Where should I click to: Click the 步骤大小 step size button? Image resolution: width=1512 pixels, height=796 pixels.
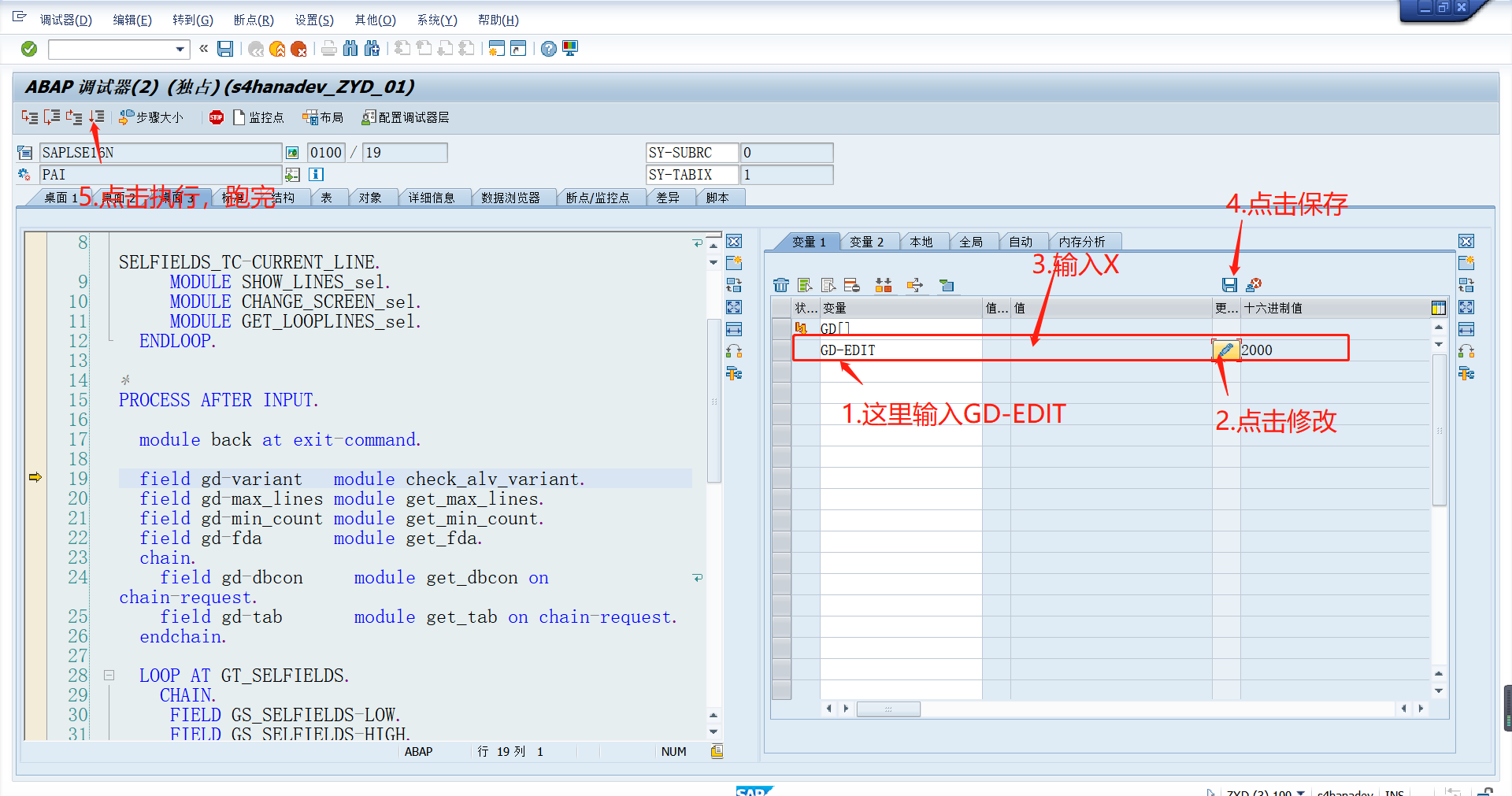tap(151, 117)
